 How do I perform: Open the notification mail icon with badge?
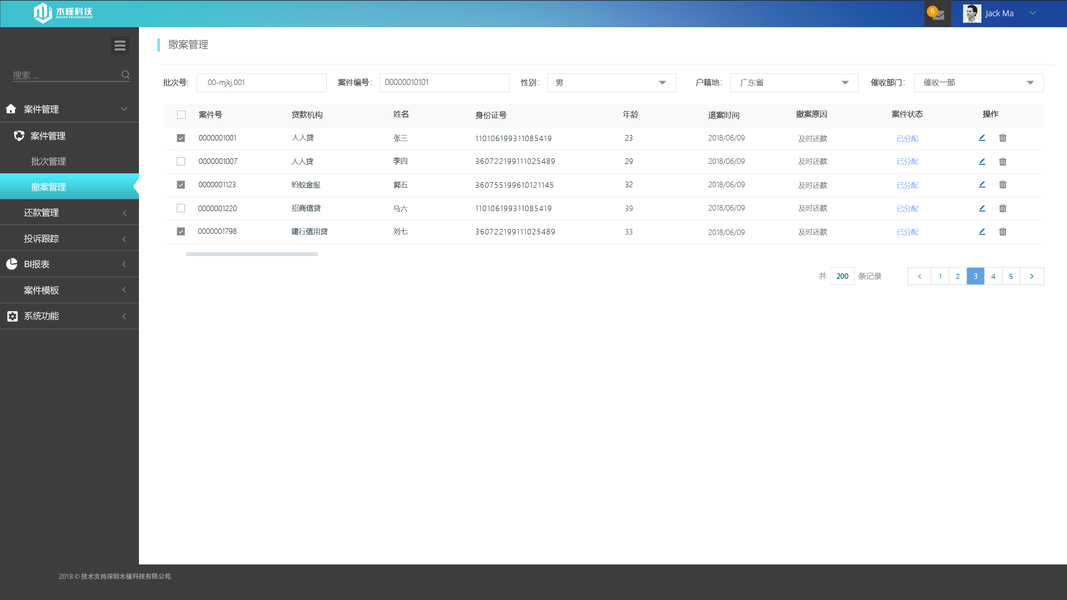click(x=936, y=14)
